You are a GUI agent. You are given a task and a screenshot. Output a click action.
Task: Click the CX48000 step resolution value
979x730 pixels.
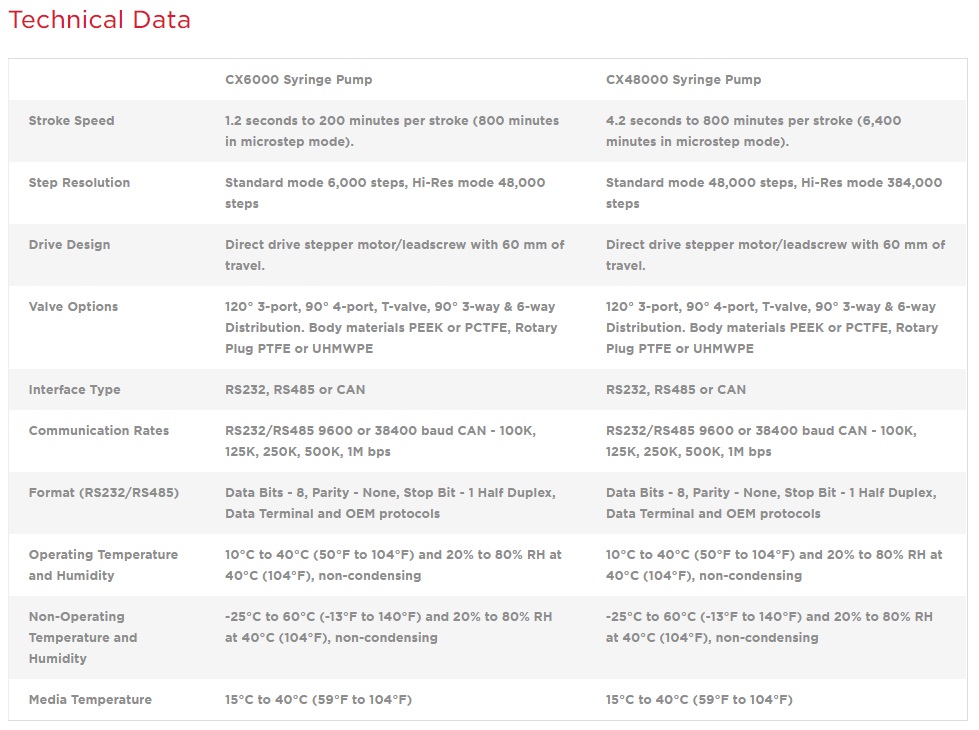773,193
